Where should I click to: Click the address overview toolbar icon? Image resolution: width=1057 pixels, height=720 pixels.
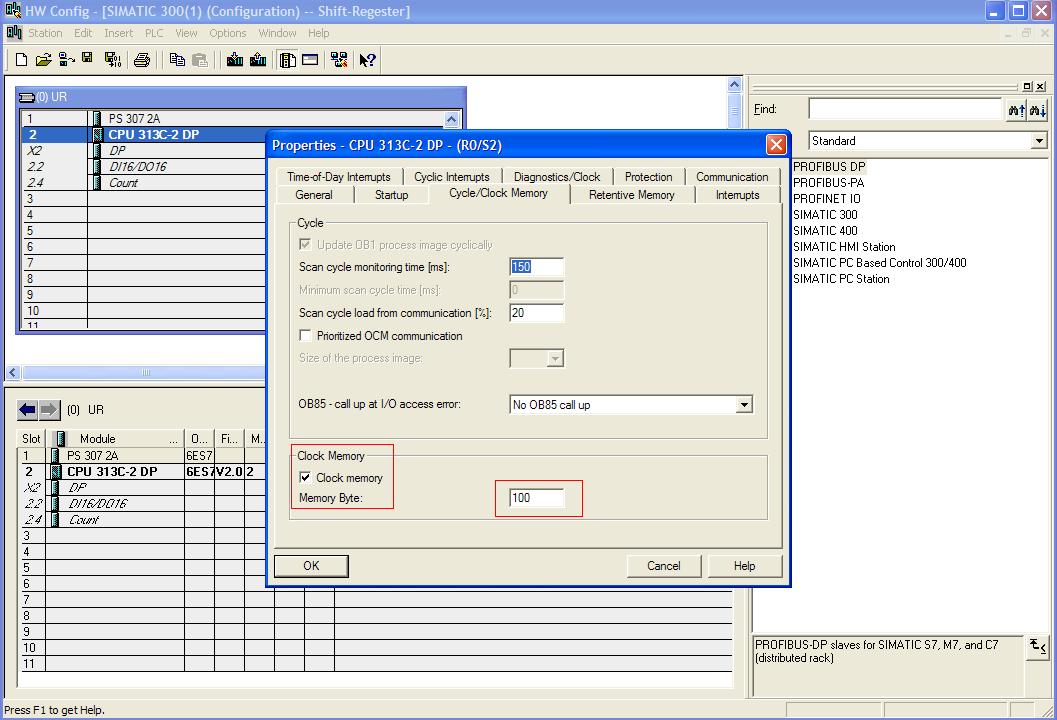tap(310, 60)
